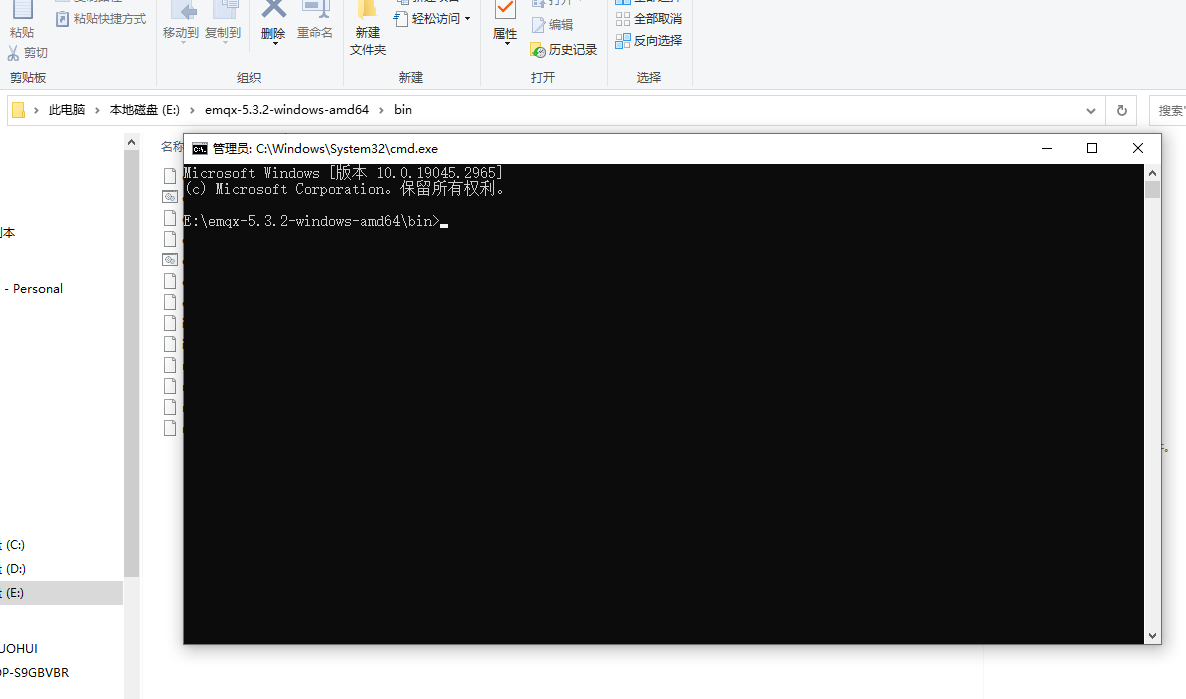Image resolution: width=1186 pixels, height=699 pixels.
Task: Click Paste shortcut (粘贴快捷方式)
Action: [x=101, y=18]
